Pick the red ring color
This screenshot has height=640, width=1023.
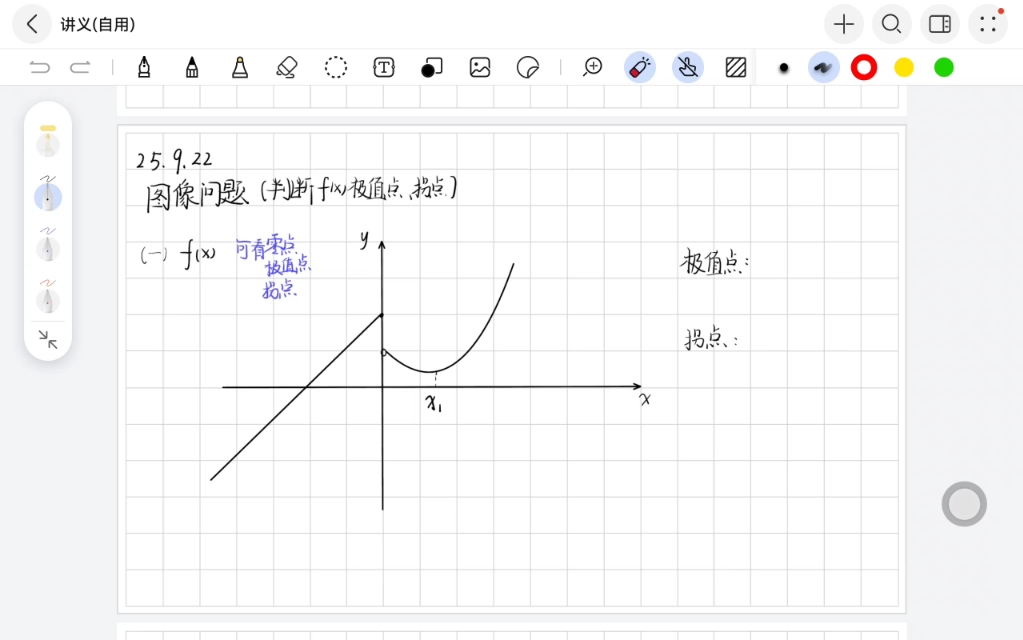click(x=864, y=67)
